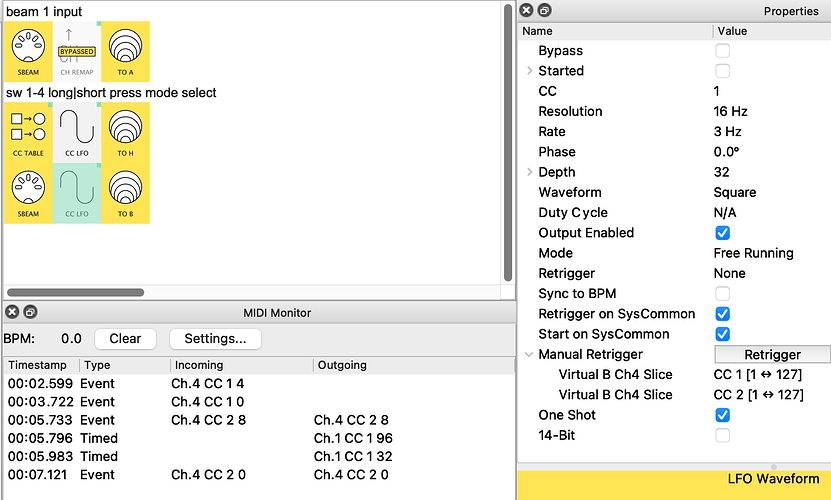The image size is (831, 500).
Task: Disable the Output Enabled checkbox
Action: tap(722, 233)
